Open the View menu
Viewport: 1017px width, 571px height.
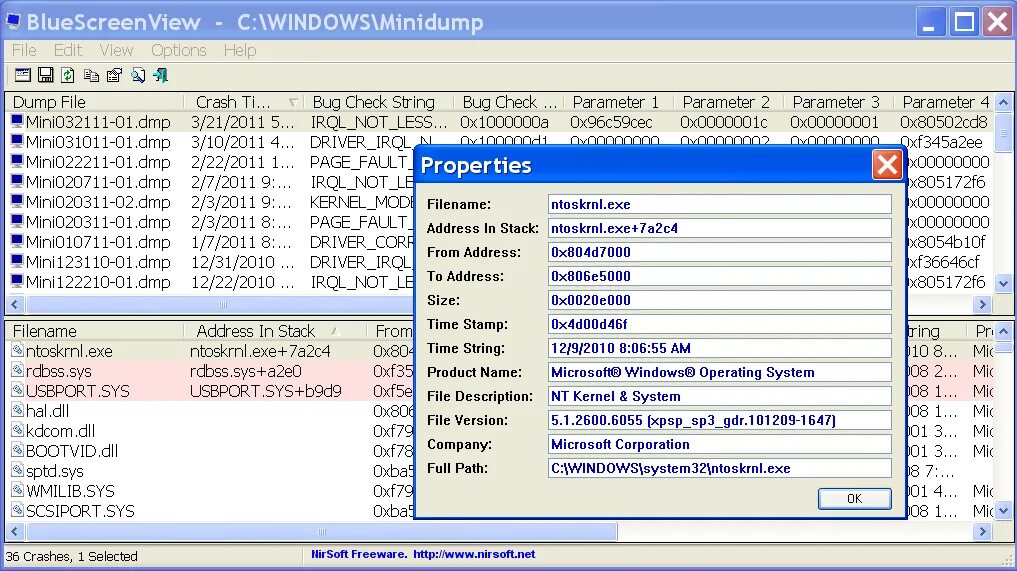pos(116,50)
